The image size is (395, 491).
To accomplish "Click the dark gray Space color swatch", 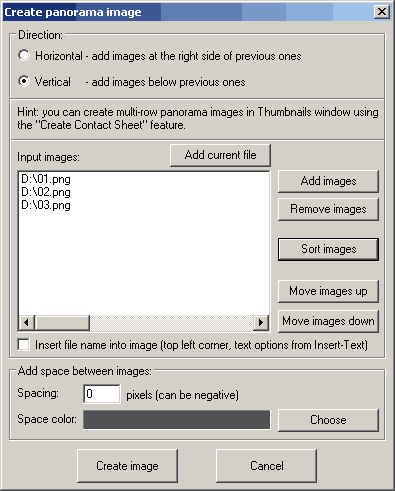I will (177, 420).
